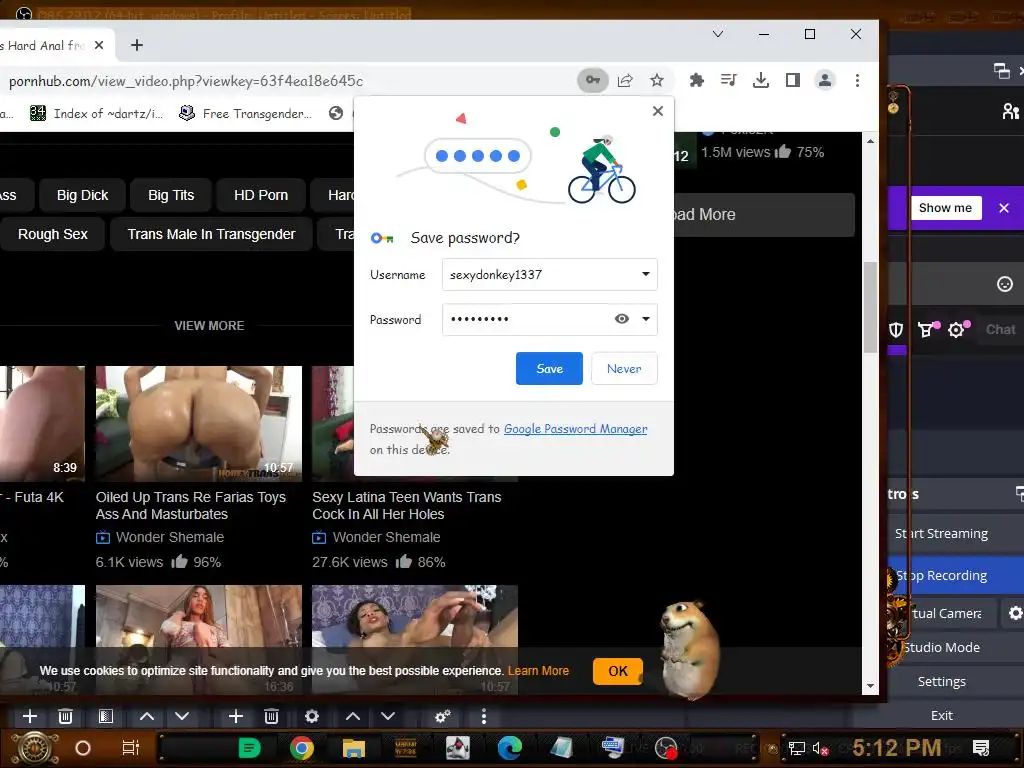Open the Windows Start button
Viewport: 1024px width, 768px height.
35,748
